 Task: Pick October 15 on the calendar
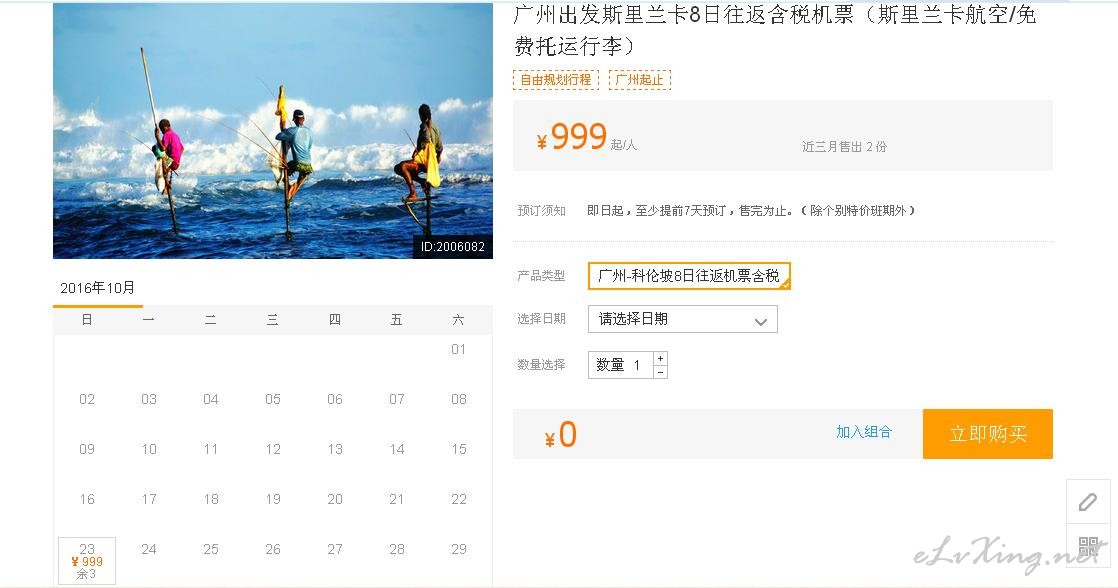pyautogui.click(x=459, y=450)
